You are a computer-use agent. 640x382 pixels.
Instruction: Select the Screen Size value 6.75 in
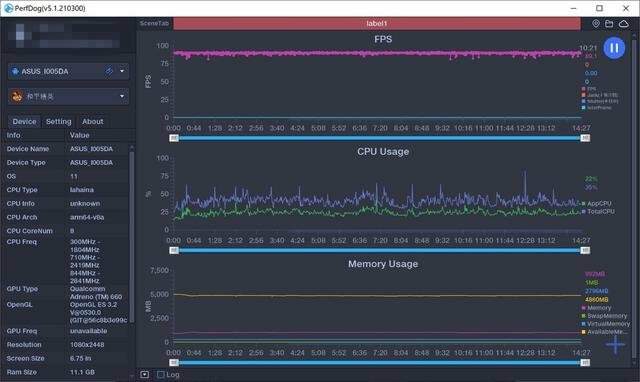[x=80, y=358]
